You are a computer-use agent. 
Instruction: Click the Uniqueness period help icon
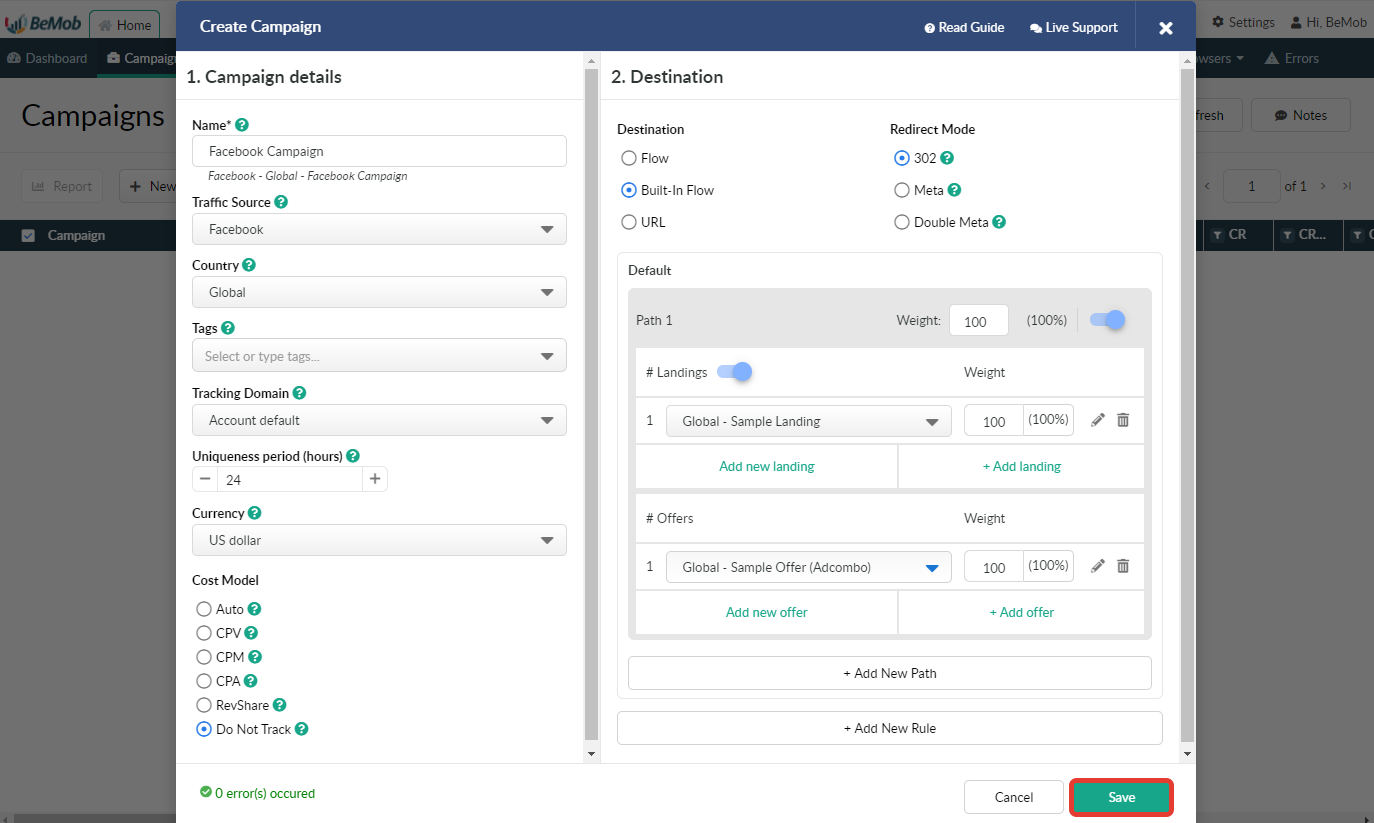pyautogui.click(x=353, y=456)
